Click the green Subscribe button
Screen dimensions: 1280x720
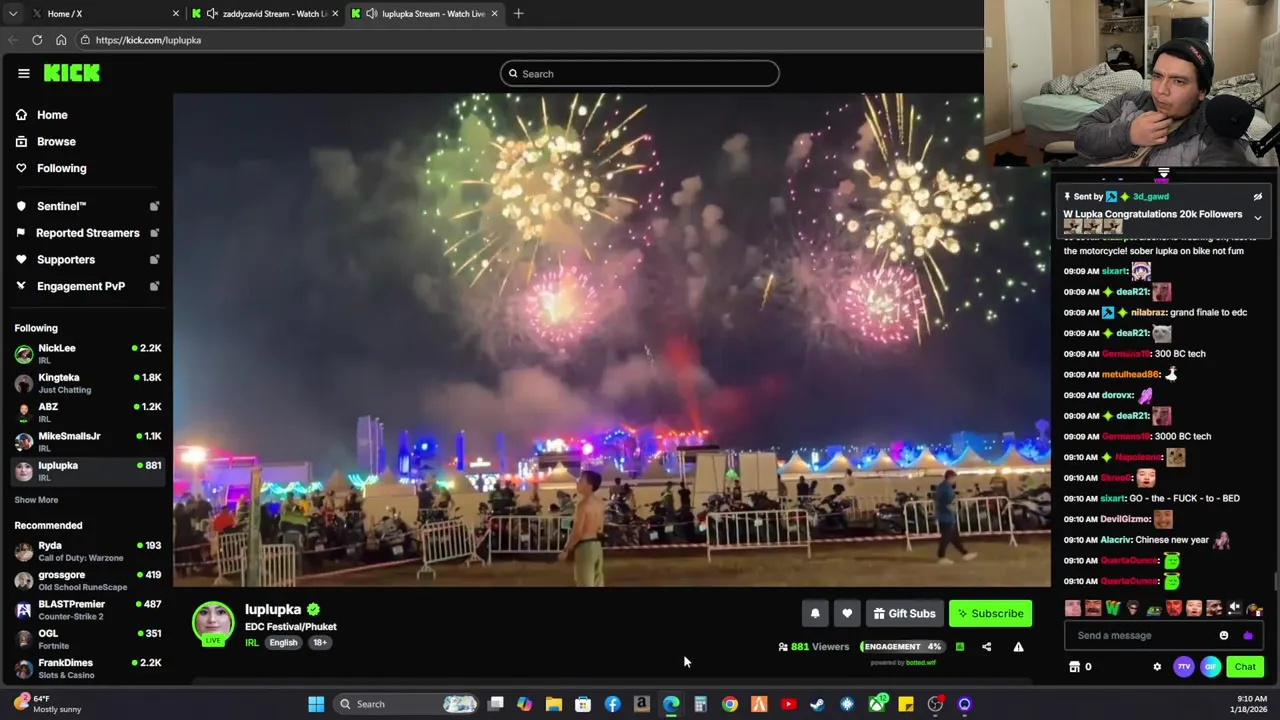click(x=989, y=614)
